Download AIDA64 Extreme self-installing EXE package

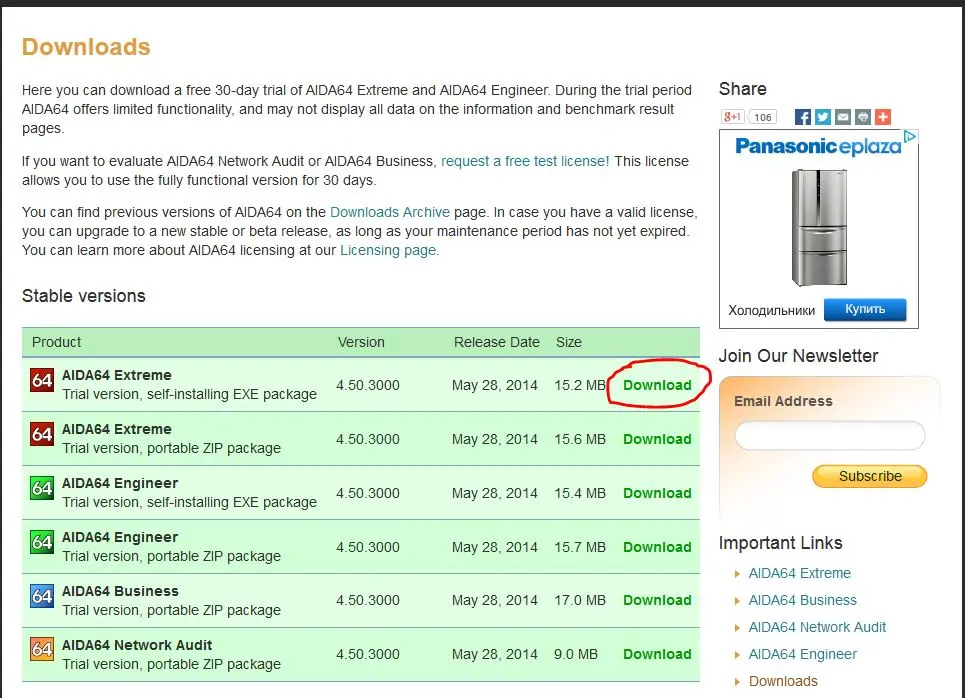click(x=657, y=385)
